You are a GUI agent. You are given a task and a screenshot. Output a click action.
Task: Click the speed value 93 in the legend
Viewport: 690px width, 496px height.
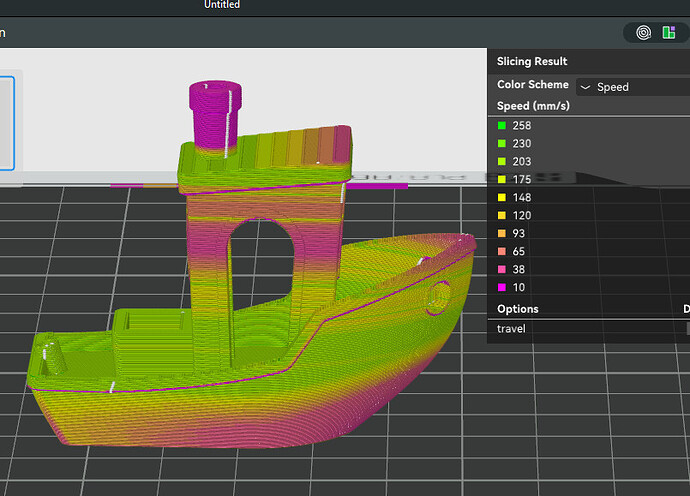click(518, 233)
